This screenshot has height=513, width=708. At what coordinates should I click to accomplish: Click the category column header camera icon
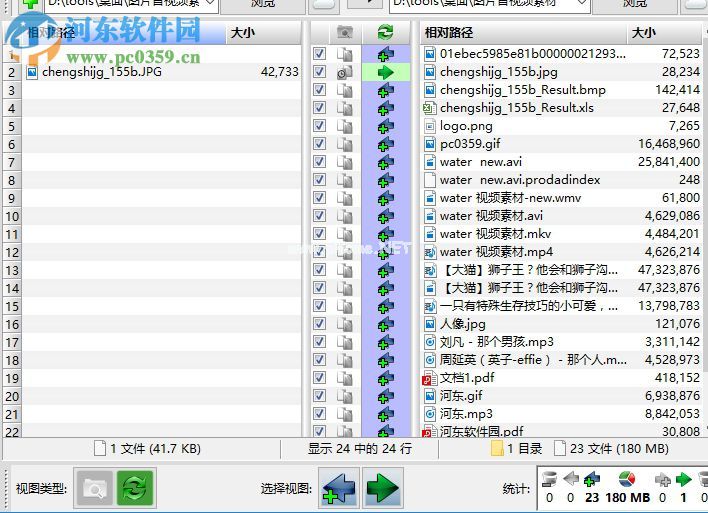tap(344, 33)
